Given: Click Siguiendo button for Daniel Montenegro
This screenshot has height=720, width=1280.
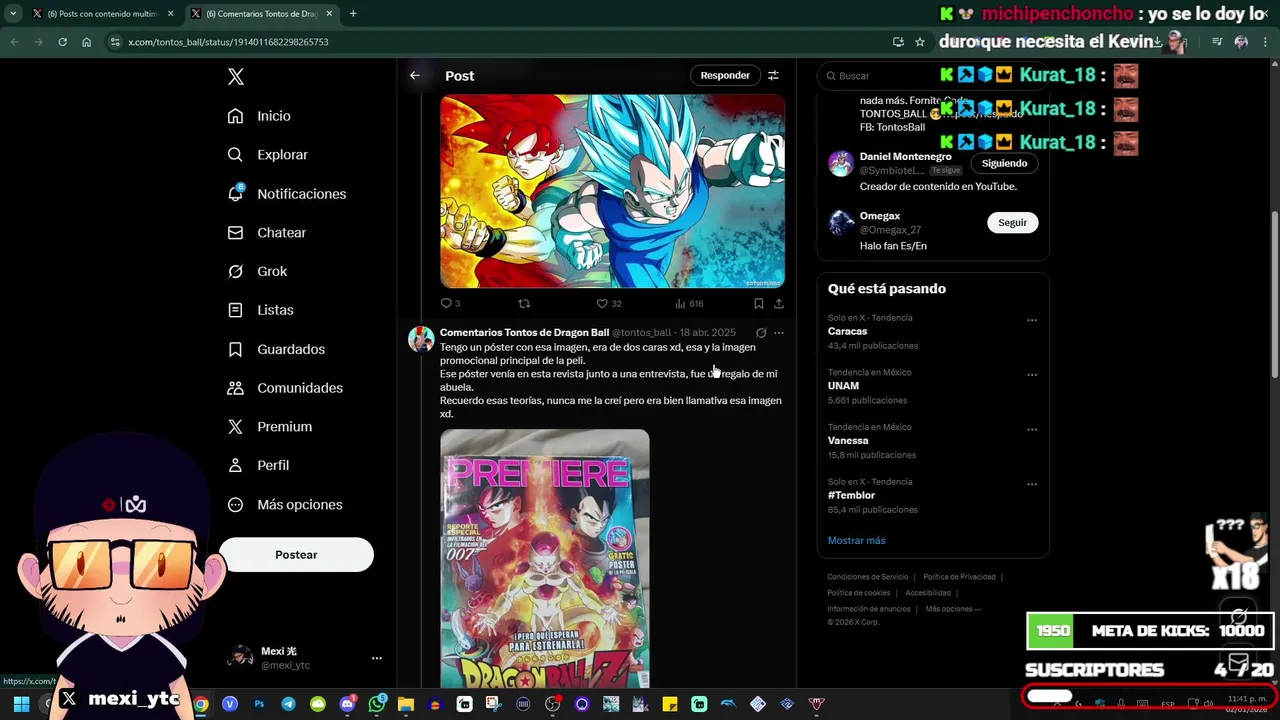Looking at the screenshot, I should [x=1004, y=163].
